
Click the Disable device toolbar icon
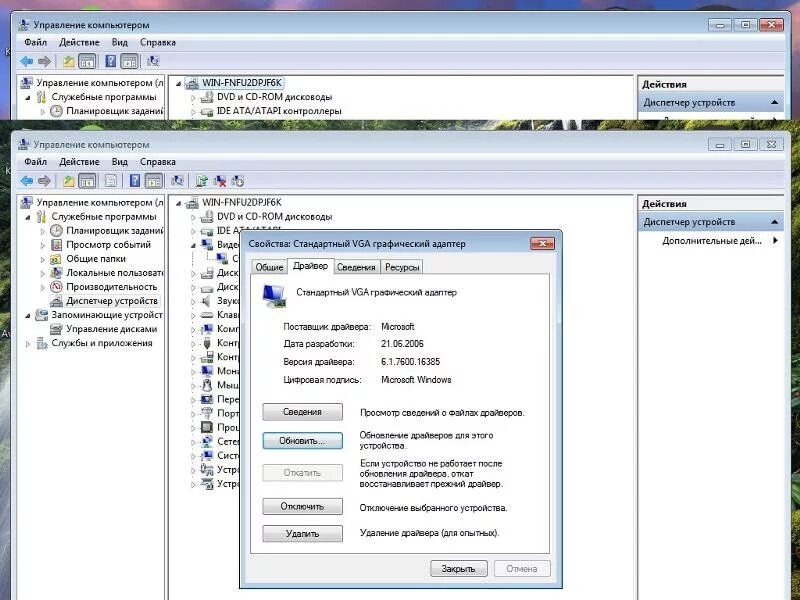click(220, 181)
